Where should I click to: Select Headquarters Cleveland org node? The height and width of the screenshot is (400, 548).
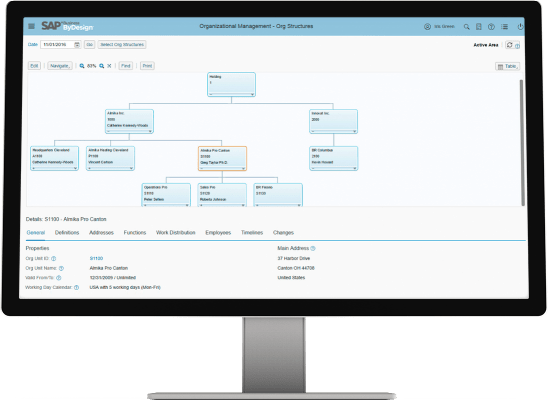pyautogui.click(x=55, y=158)
